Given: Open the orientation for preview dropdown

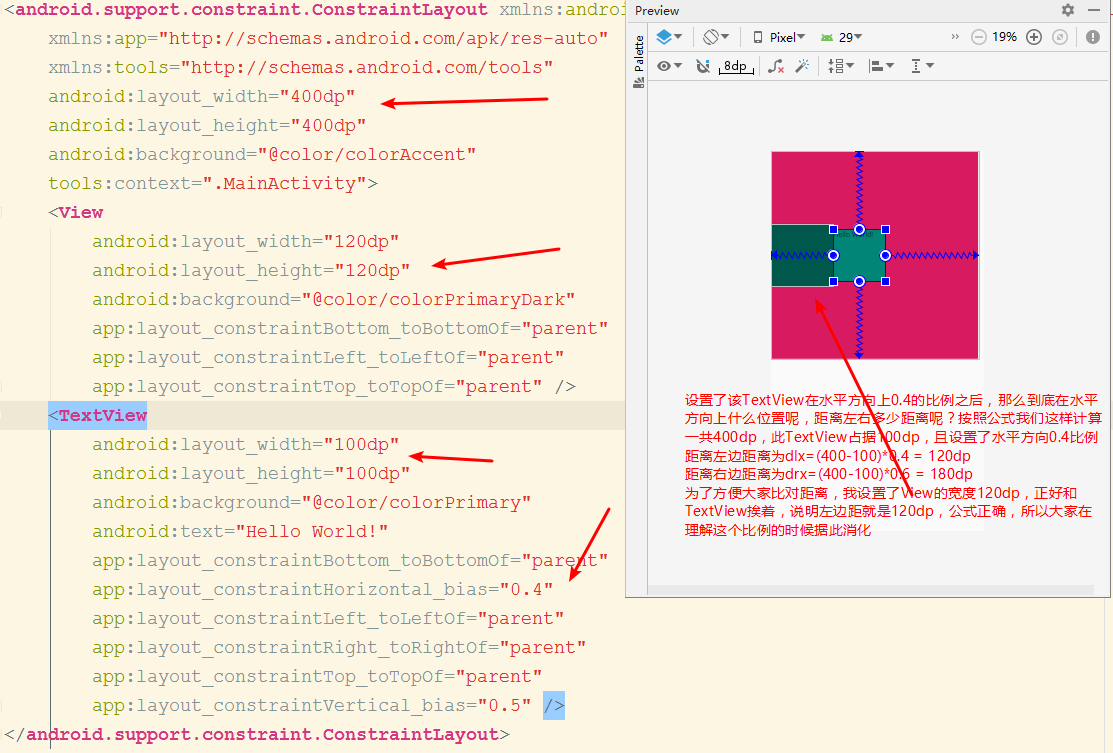Looking at the screenshot, I should click(x=716, y=37).
